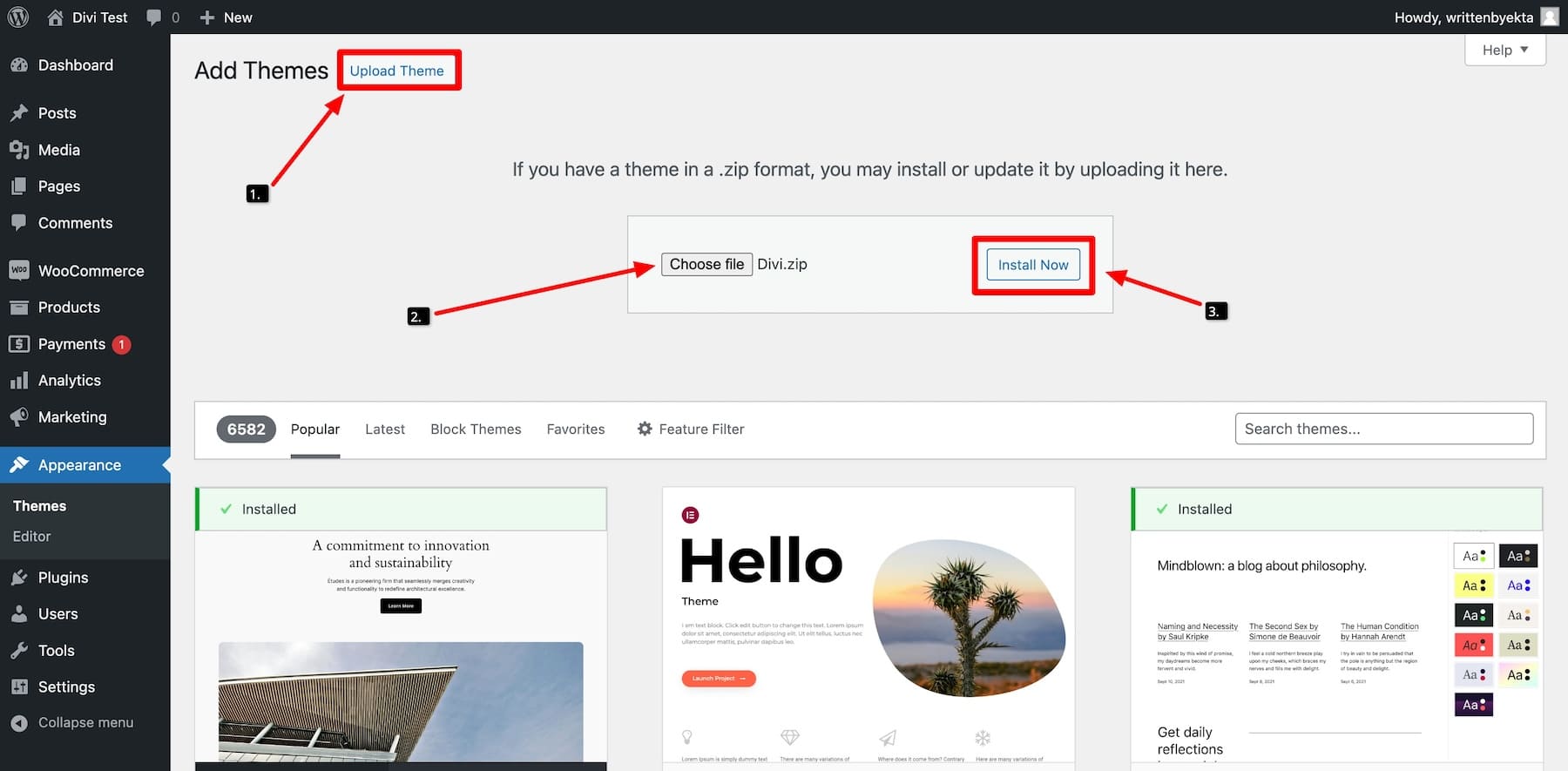Select the dark purple Aa style swatch
Image resolution: width=1568 pixels, height=771 pixels.
coord(1474,704)
